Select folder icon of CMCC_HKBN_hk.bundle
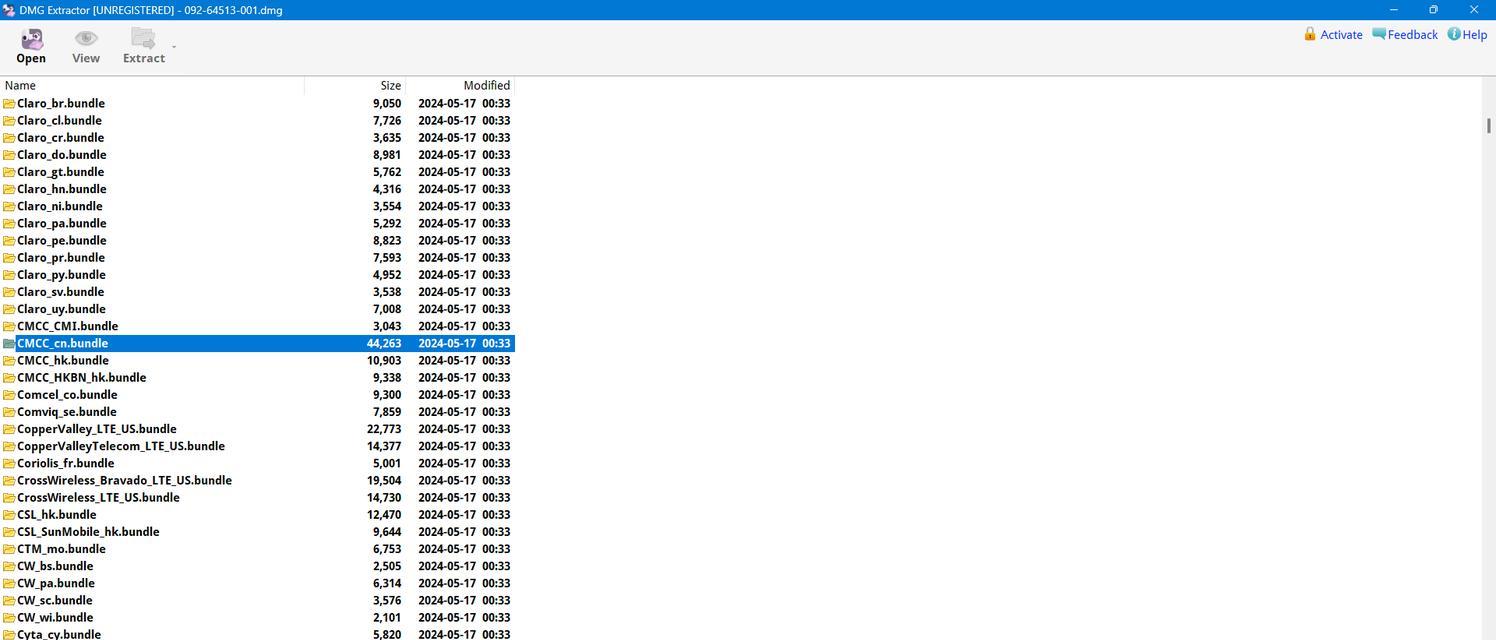Screen dimensions: 1496x640 [9, 377]
